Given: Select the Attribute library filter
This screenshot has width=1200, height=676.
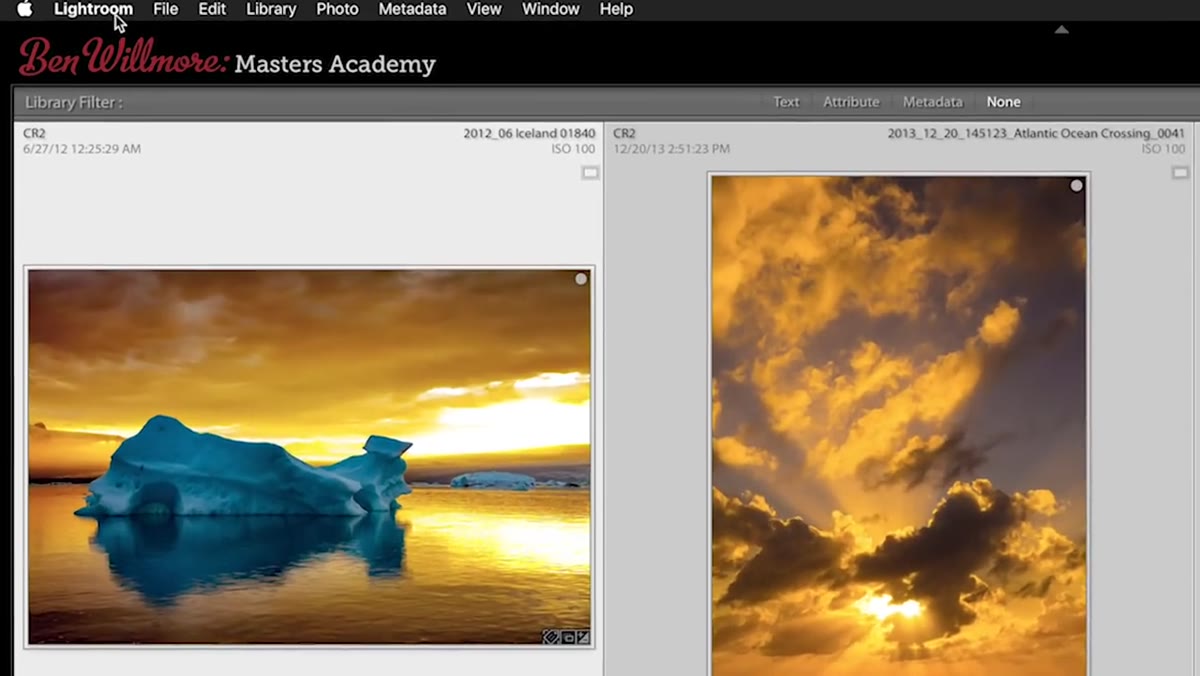Looking at the screenshot, I should [x=851, y=102].
